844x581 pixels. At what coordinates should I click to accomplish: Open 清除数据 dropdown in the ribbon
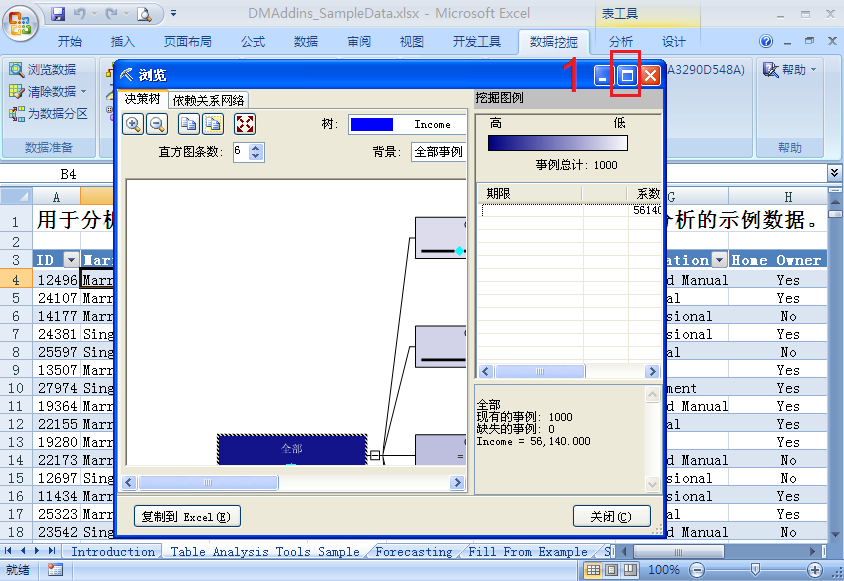coord(84,92)
